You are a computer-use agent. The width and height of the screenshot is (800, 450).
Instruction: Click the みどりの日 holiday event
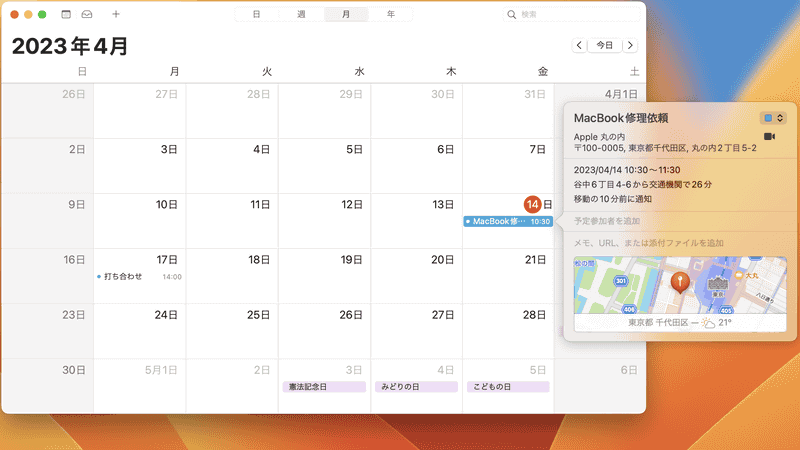[x=416, y=387]
